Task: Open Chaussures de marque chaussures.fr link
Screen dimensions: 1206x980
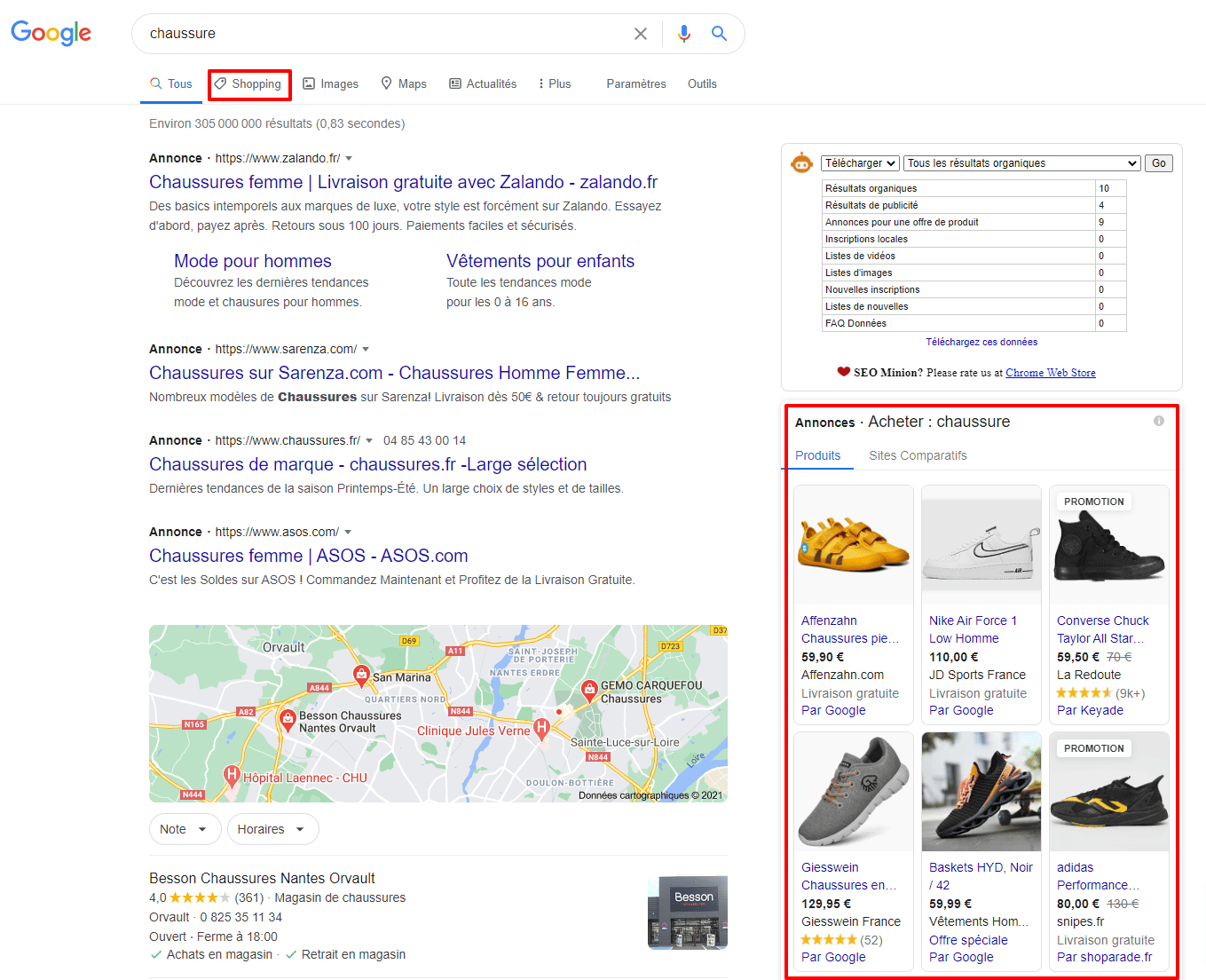Action: point(367,464)
